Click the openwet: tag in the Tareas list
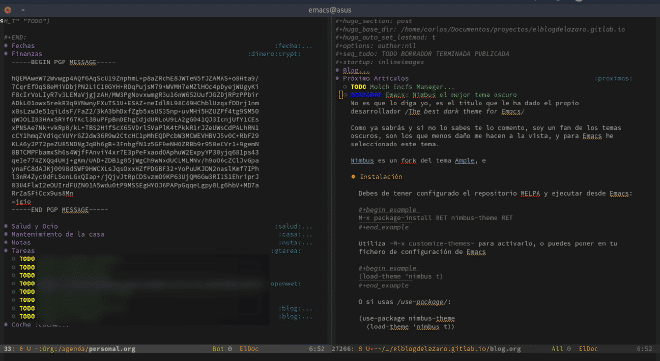 tap(286, 284)
